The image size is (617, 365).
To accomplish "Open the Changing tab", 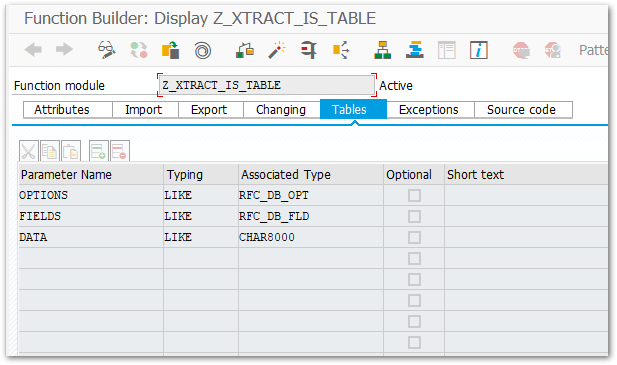I will tap(282, 110).
